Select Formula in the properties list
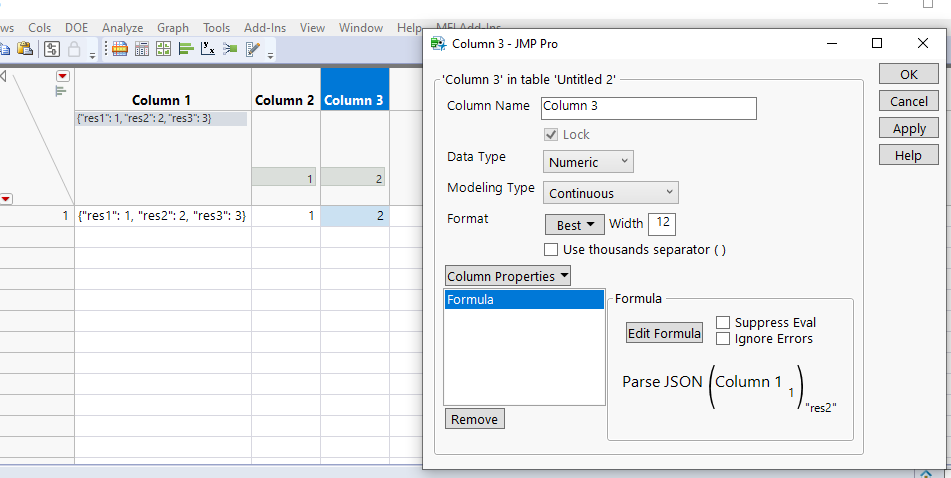951x478 pixels. (x=524, y=300)
